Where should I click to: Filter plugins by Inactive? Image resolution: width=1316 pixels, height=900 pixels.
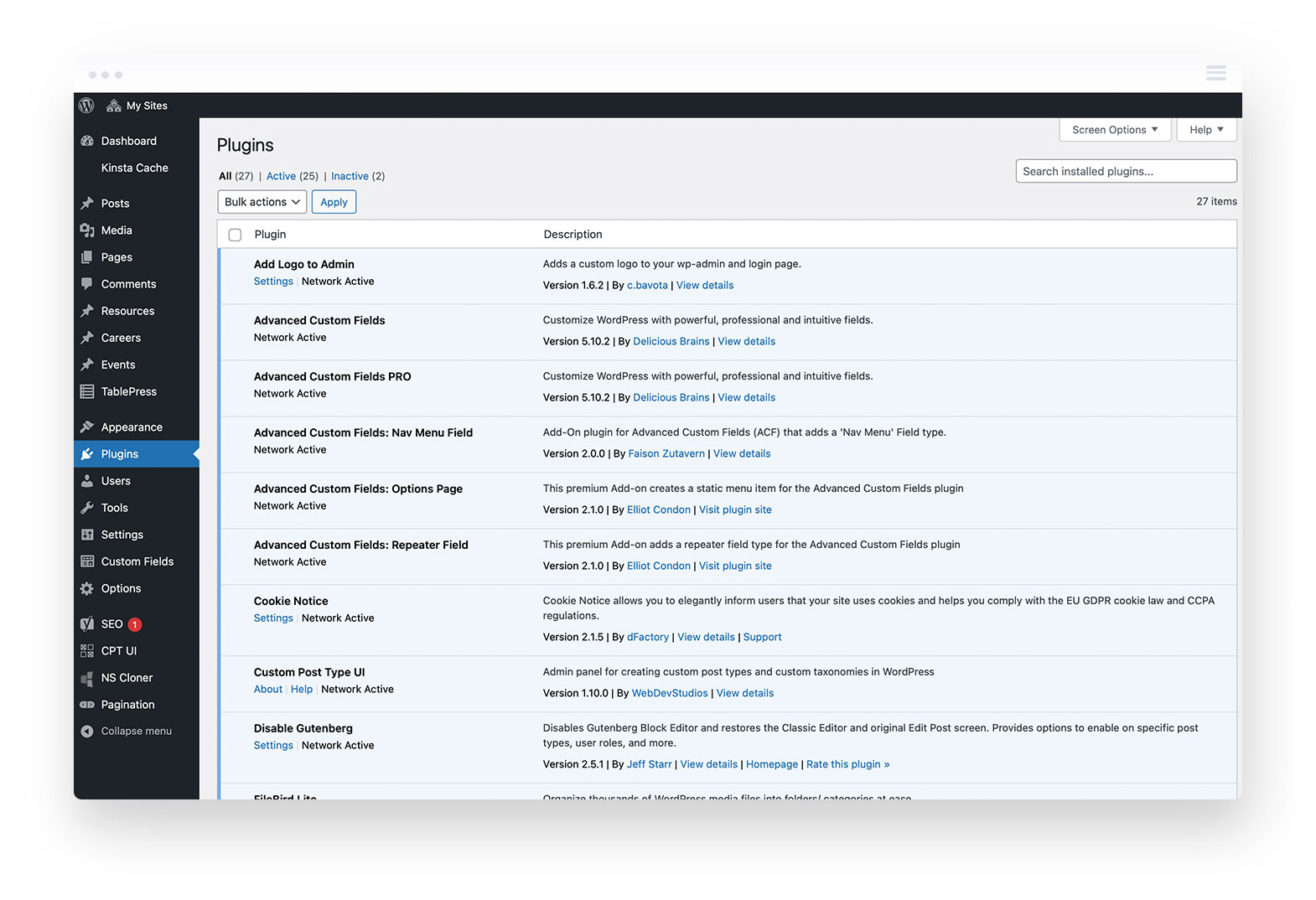(x=350, y=176)
